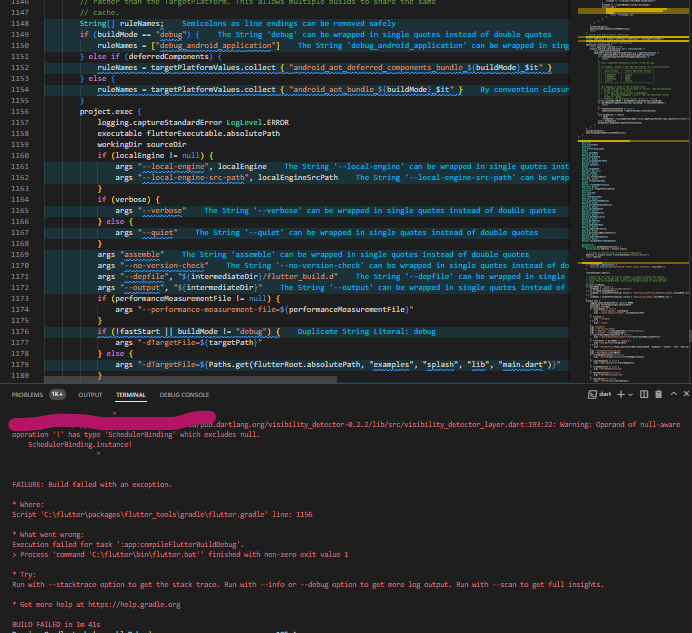The width and height of the screenshot is (692, 633).
Task: Click line number 1156 in the gutter
Action: pyautogui.click(x=20, y=112)
